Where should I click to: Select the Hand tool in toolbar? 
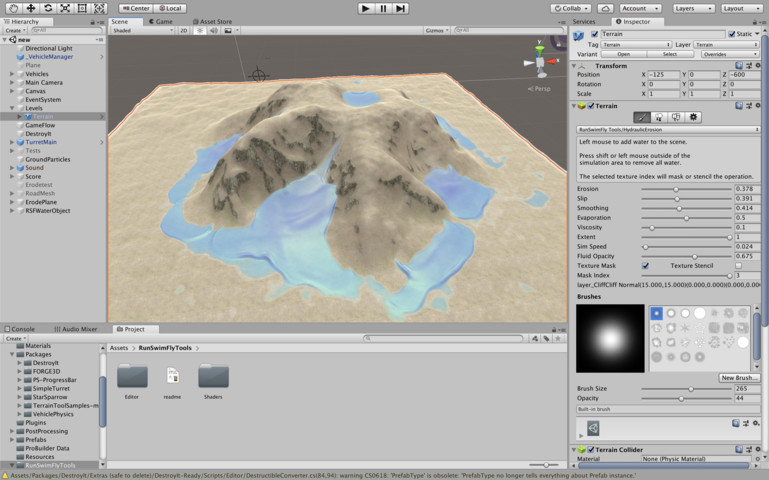point(13,8)
